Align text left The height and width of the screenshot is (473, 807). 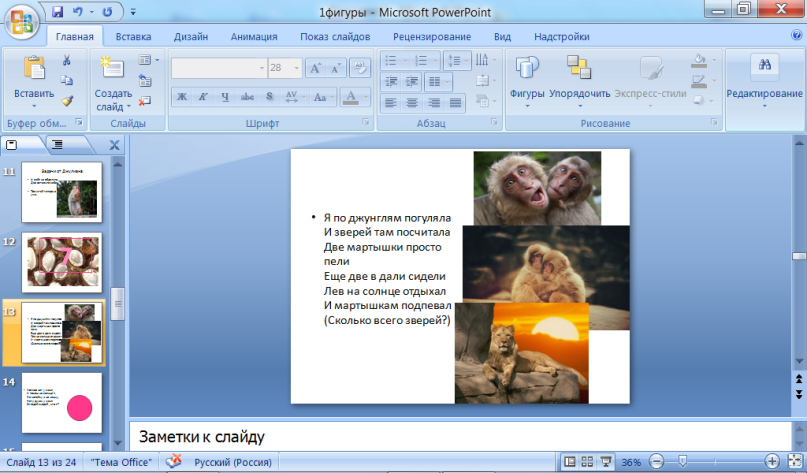click(x=391, y=103)
